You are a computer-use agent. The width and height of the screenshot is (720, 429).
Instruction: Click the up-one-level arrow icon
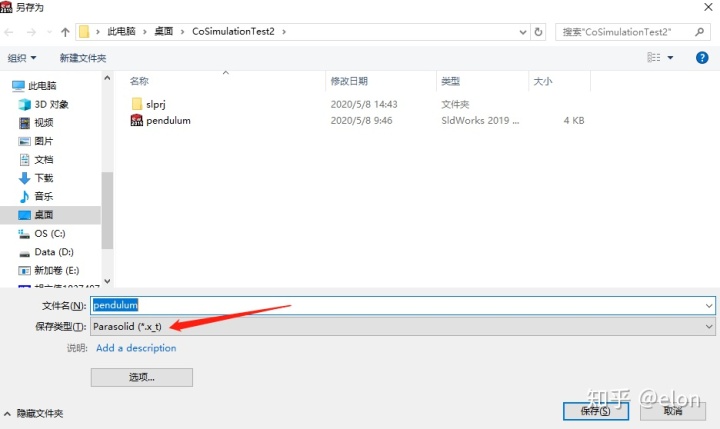click(x=65, y=32)
